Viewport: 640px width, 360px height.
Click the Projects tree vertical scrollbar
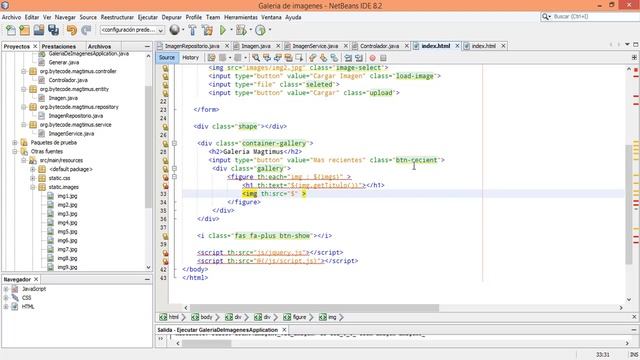(x=149, y=147)
